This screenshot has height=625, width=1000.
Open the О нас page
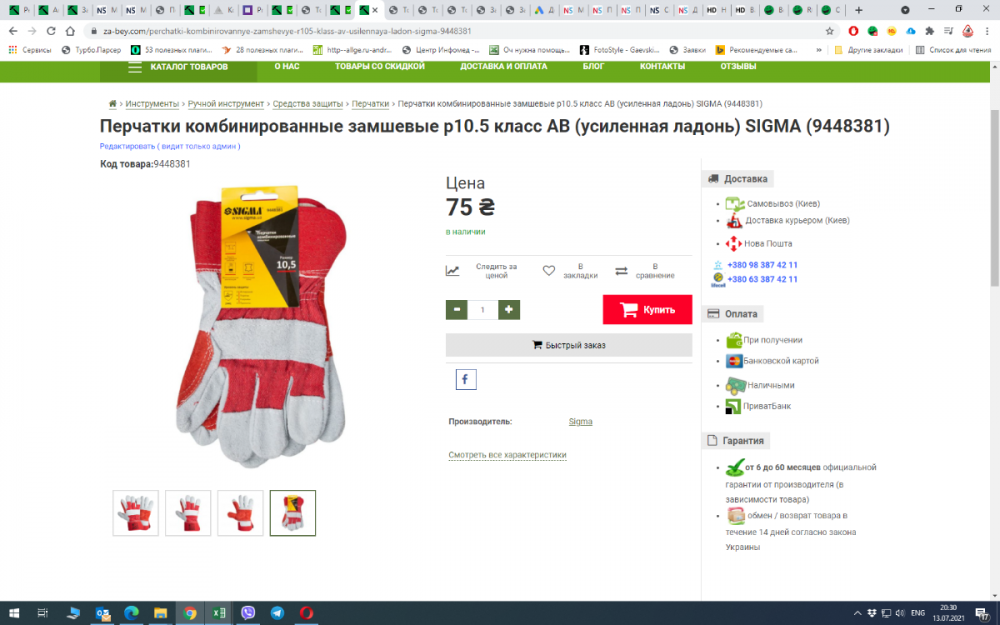point(287,66)
